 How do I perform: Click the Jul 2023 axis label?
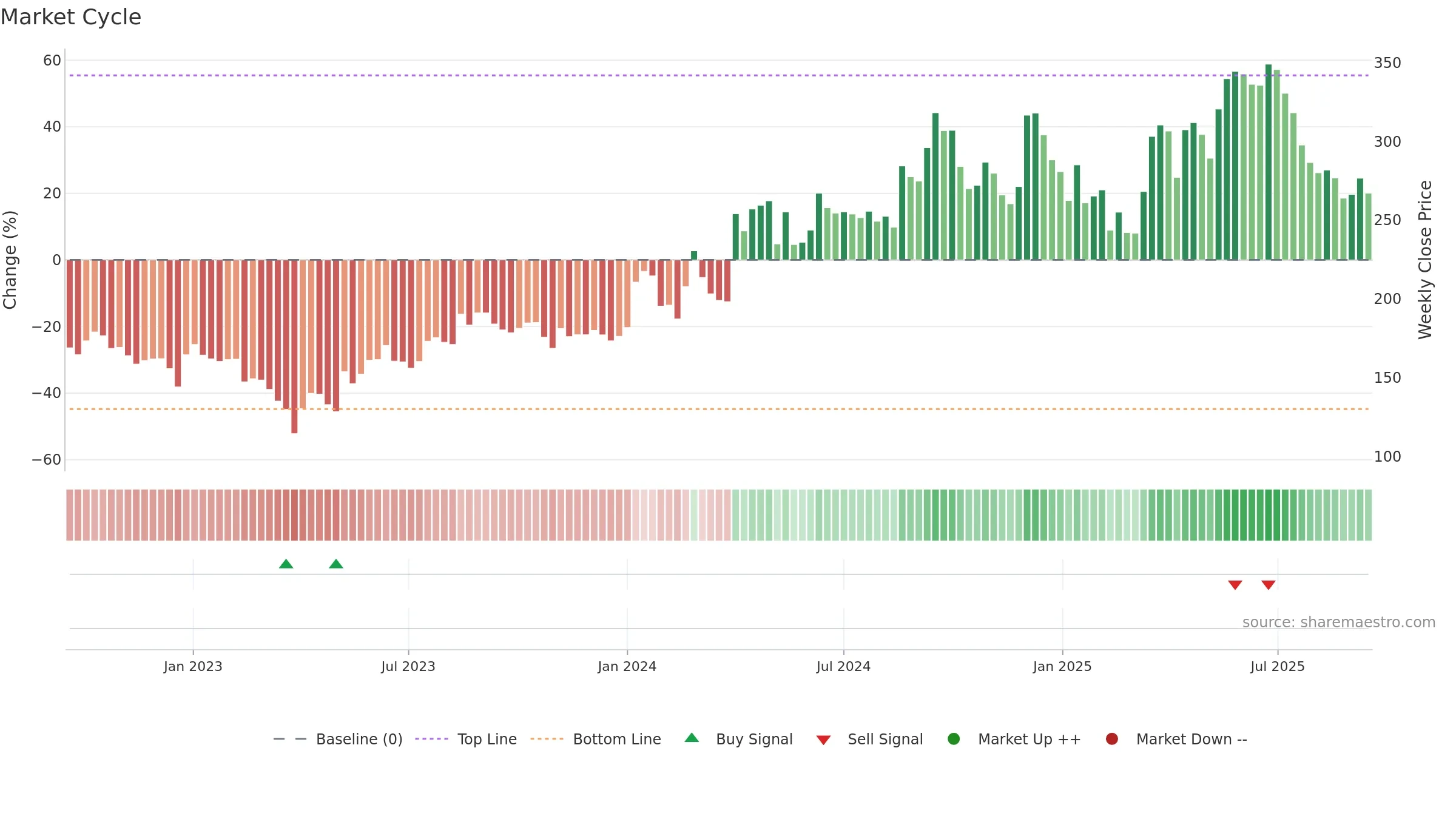408,667
